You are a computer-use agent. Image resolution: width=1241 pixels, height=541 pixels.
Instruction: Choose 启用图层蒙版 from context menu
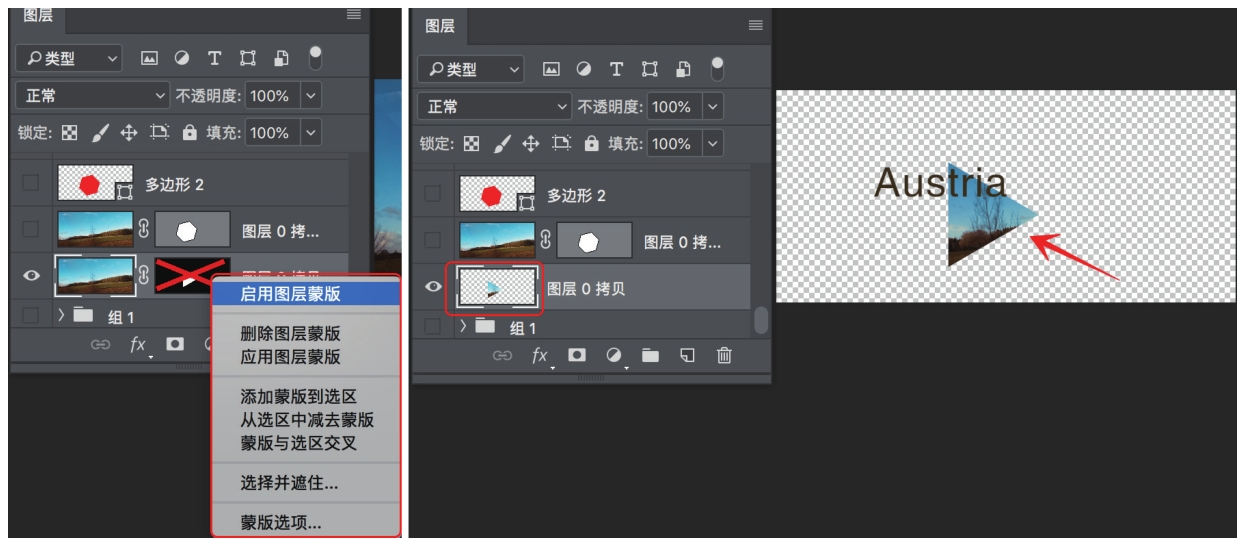coord(305,293)
